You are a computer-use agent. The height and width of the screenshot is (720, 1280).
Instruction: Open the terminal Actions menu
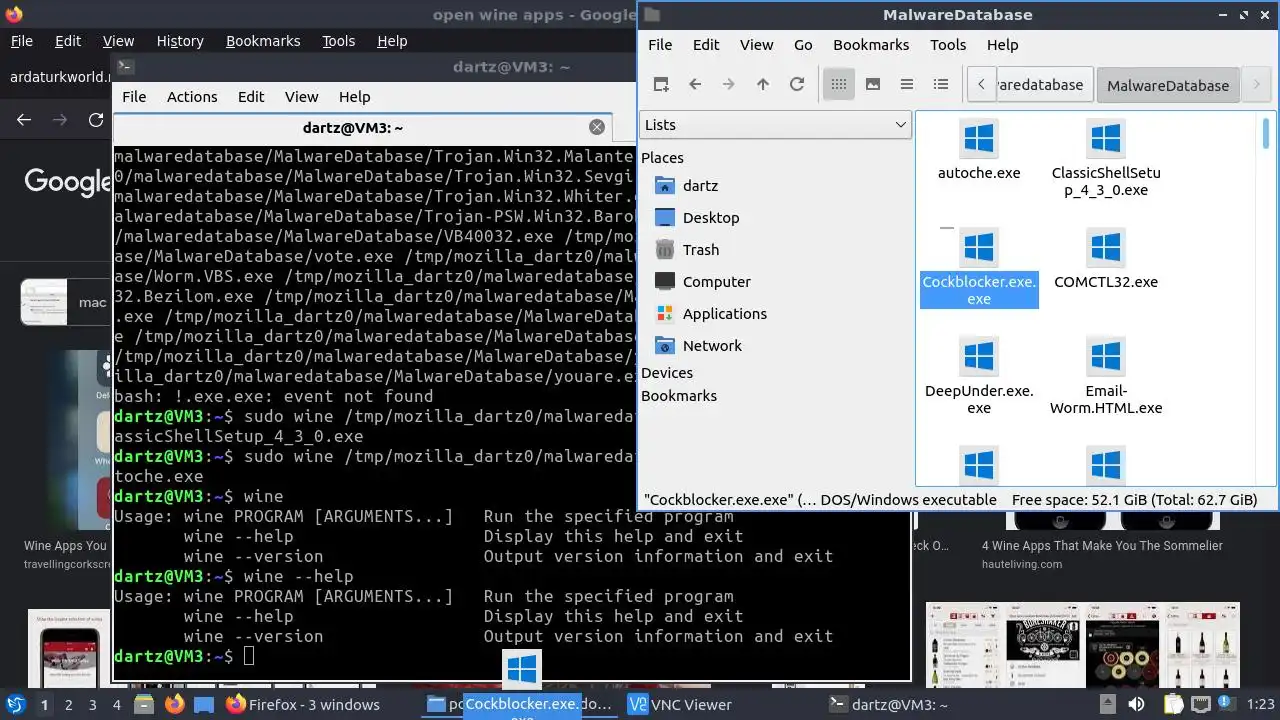click(192, 97)
